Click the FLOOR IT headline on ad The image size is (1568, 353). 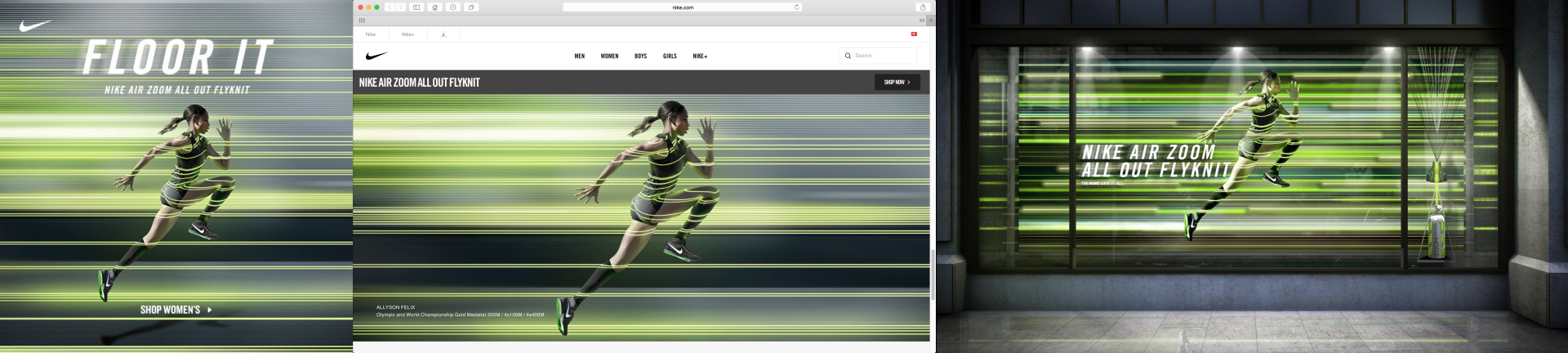(x=177, y=57)
